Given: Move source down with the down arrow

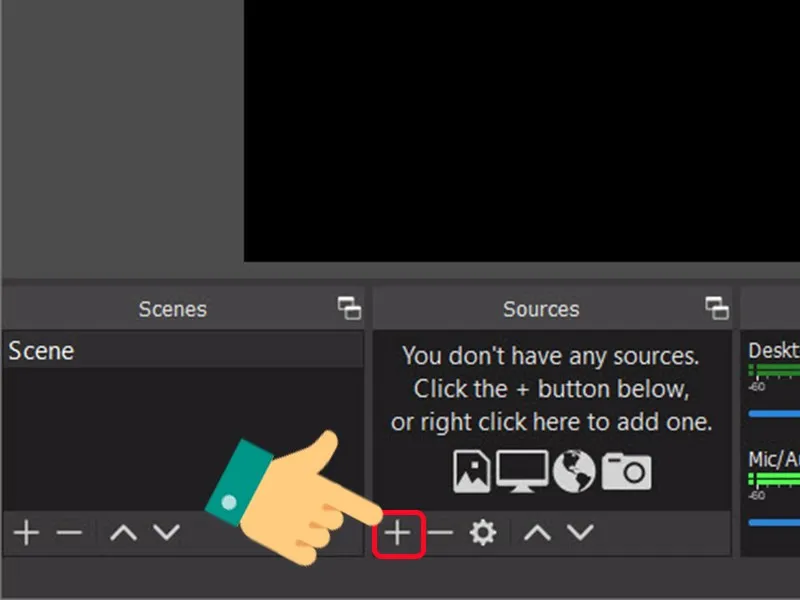Looking at the screenshot, I should (x=580, y=533).
